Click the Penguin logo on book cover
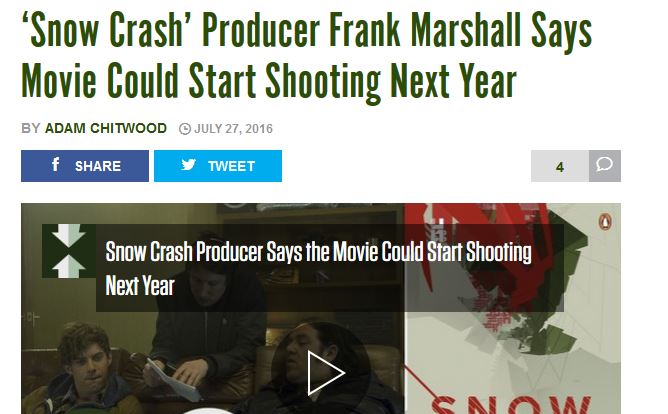 (605, 221)
